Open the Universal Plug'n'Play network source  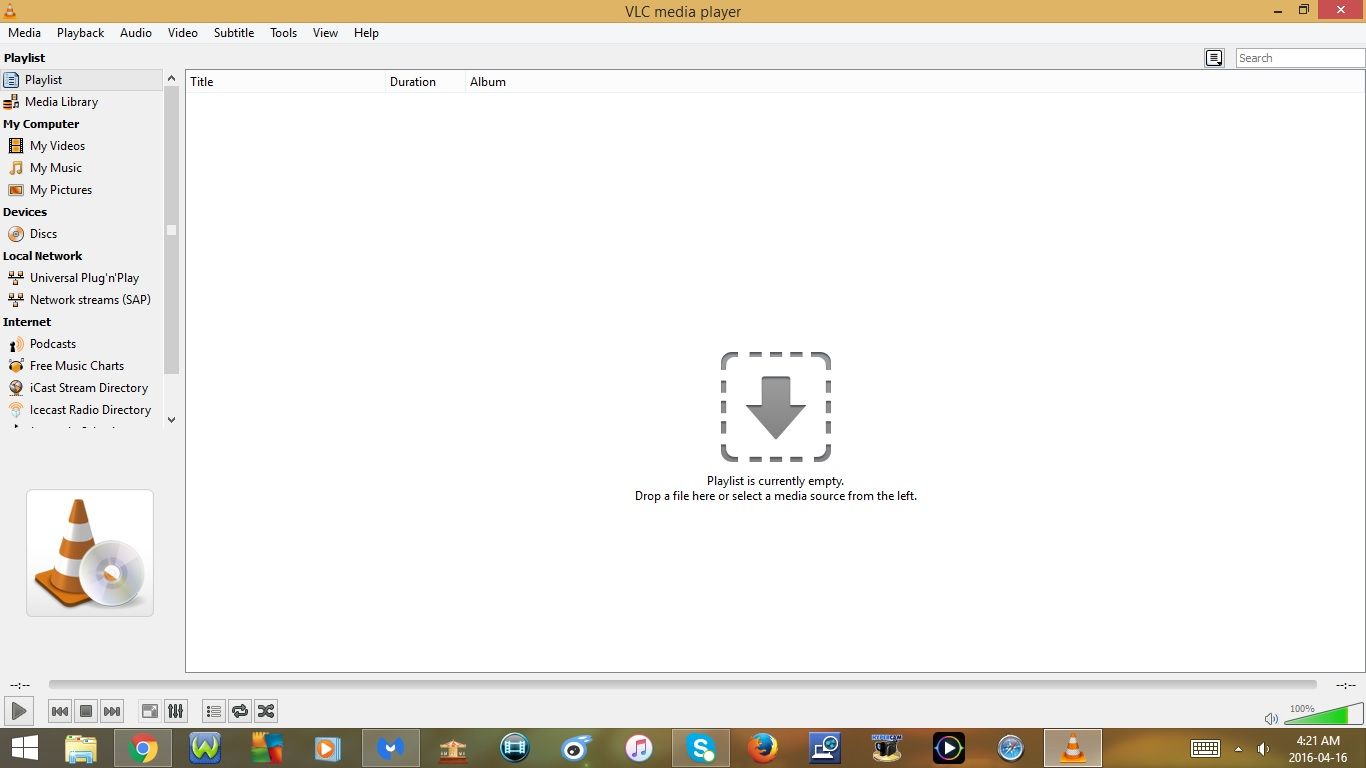point(84,277)
